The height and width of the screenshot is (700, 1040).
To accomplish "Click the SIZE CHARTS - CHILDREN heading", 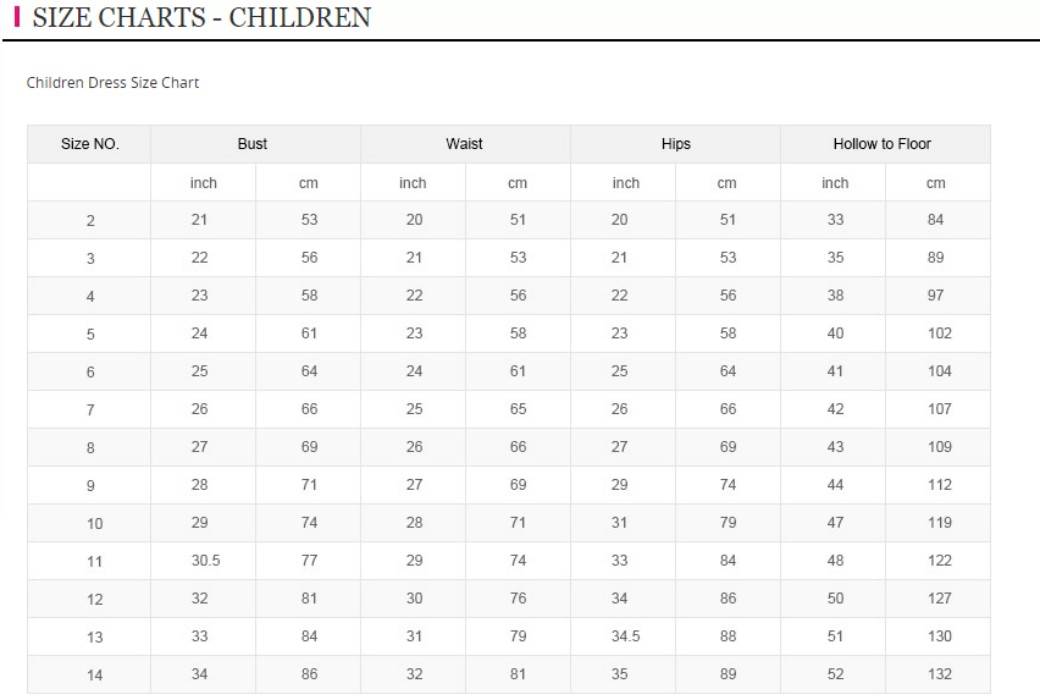I will [x=202, y=18].
